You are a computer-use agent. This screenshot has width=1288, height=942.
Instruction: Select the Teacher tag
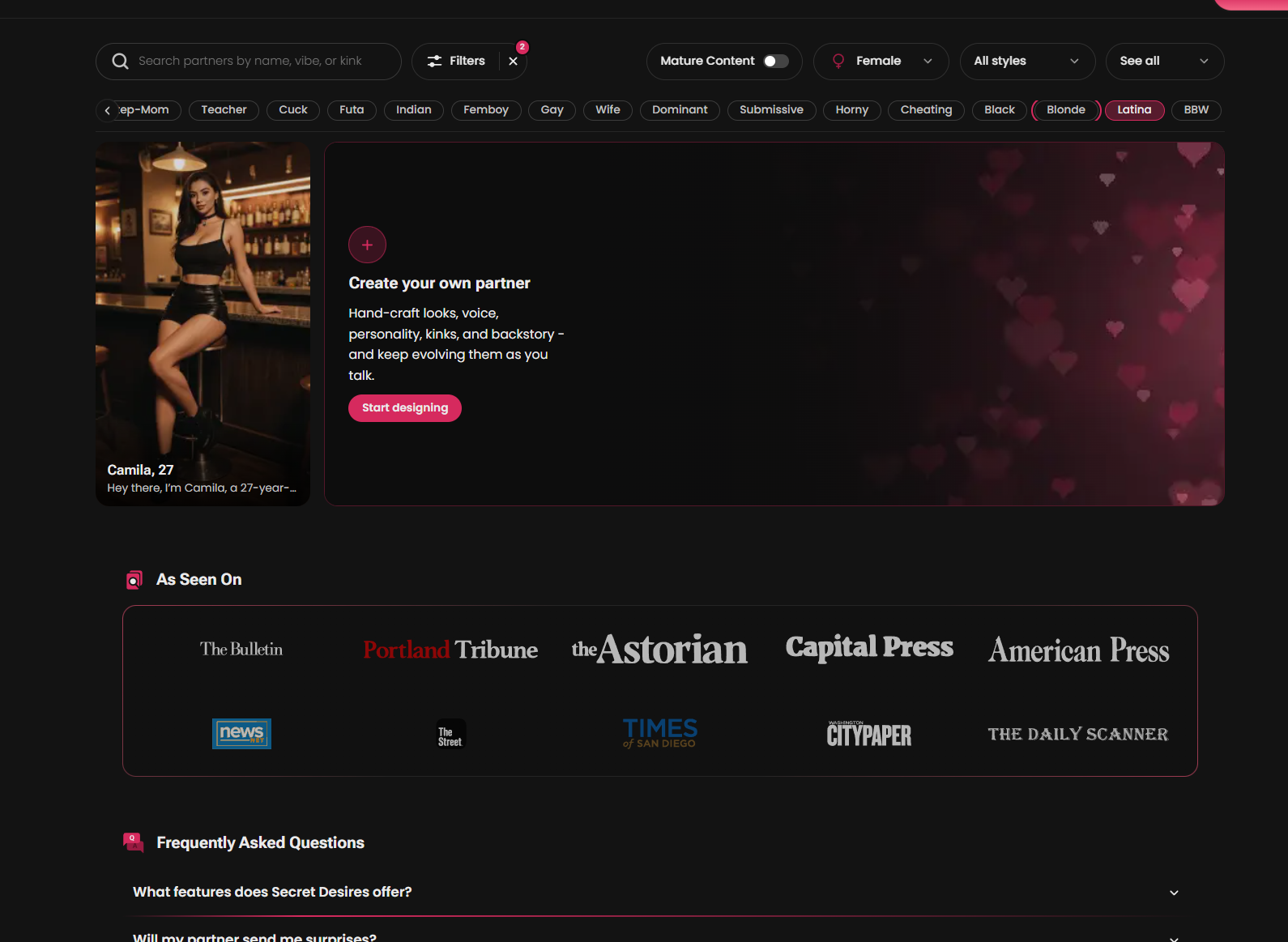[224, 110]
